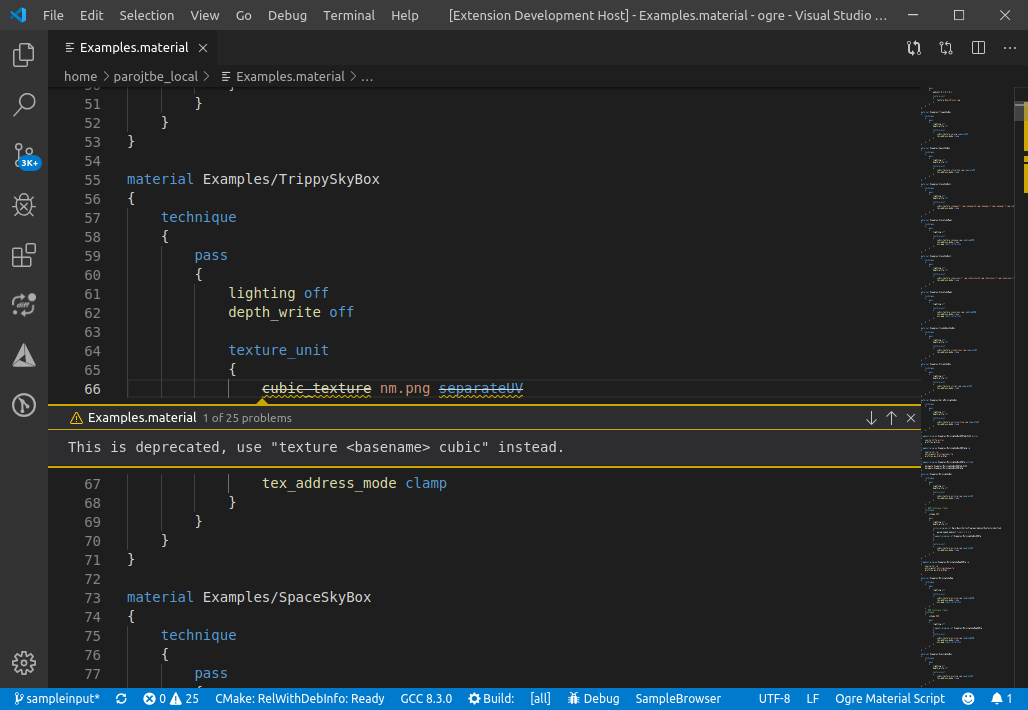Click the Synchronize Changes icon in status bar
This screenshot has height=710, width=1028.
click(x=121, y=699)
